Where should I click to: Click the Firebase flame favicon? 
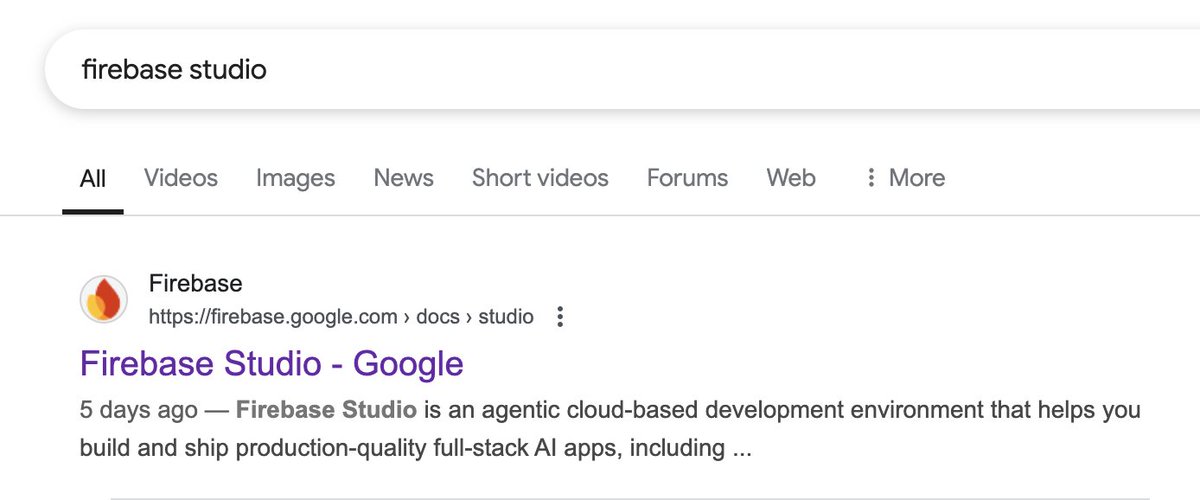(104, 300)
